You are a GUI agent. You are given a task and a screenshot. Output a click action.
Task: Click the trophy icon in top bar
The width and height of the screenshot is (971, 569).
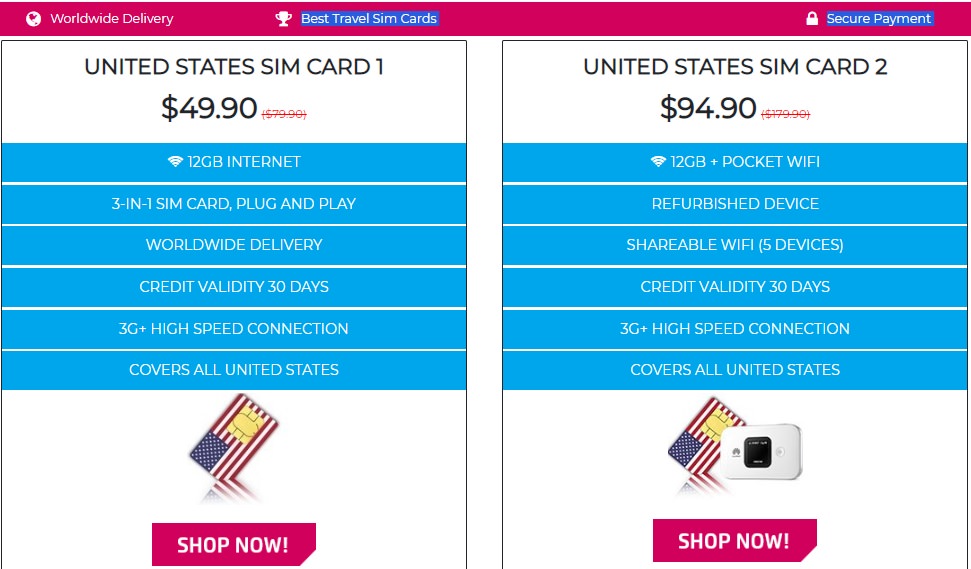coord(284,19)
